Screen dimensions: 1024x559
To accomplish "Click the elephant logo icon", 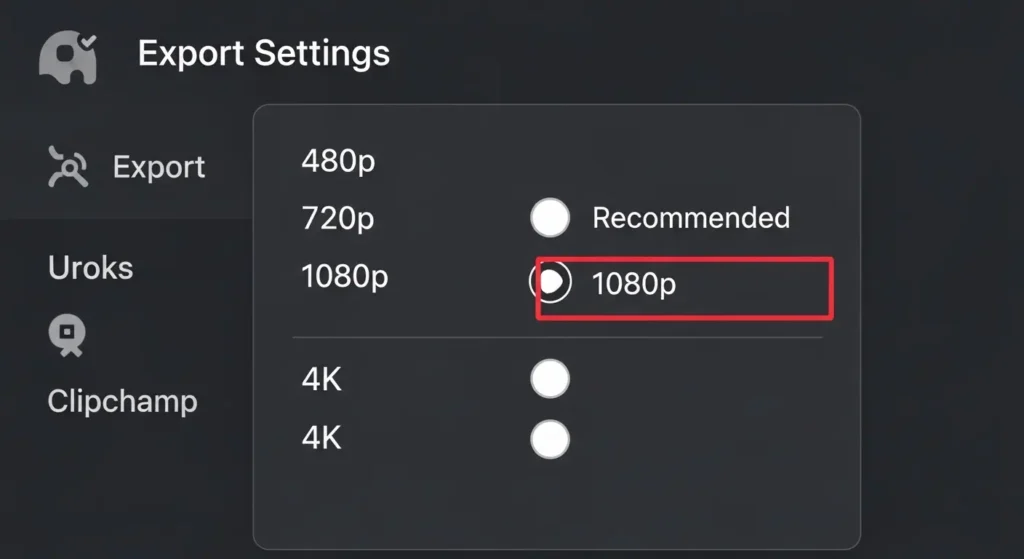I will click(x=68, y=57).
